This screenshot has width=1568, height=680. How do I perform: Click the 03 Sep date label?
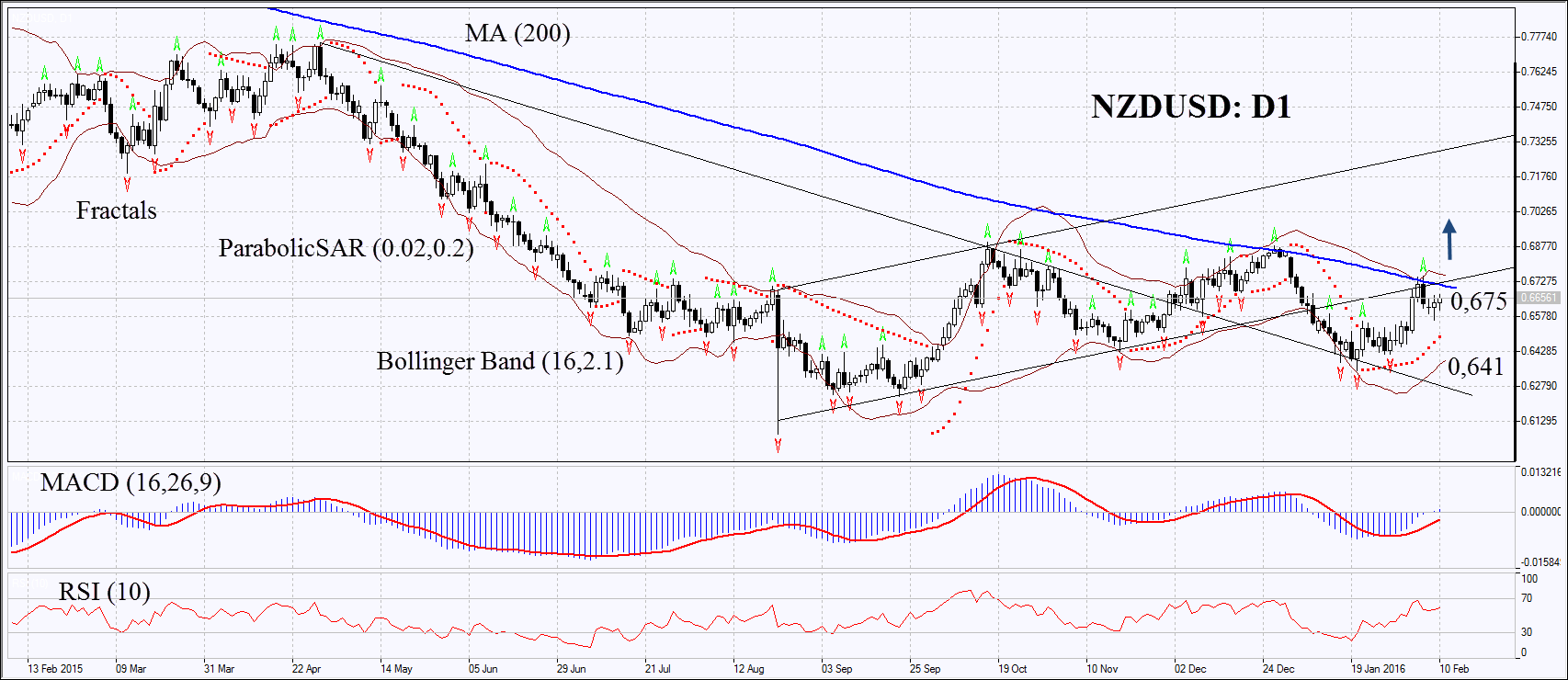pyautogui.click(x=836, y=668)
